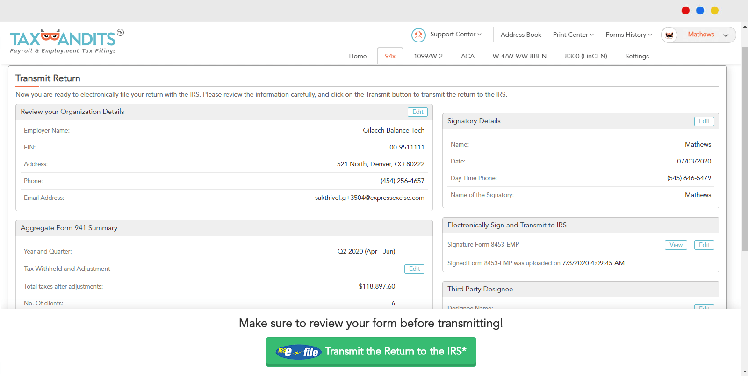Edit Tax Withheld and Adjustment

click(x=414, y=269)
